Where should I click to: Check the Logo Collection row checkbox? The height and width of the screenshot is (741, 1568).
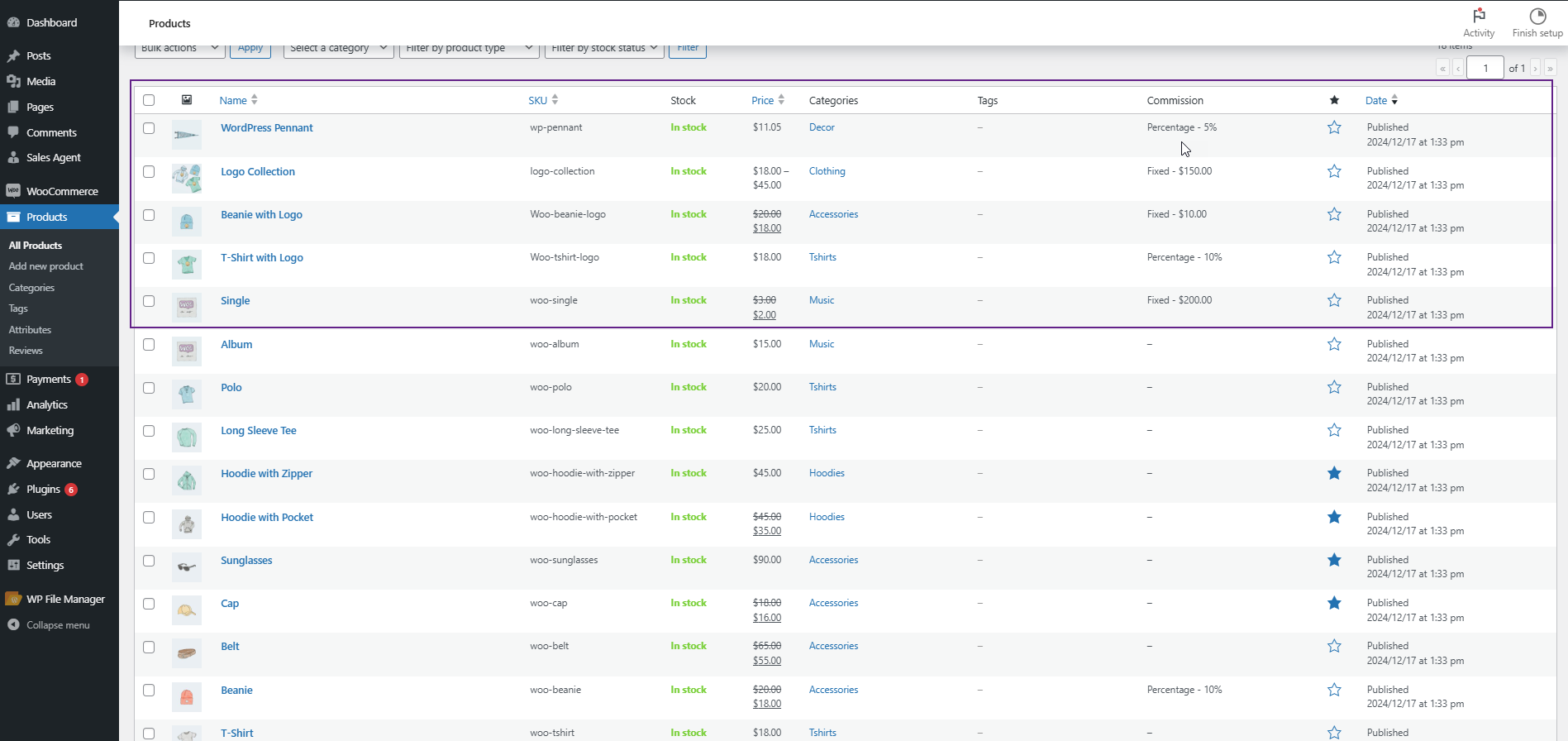point(149,172)
